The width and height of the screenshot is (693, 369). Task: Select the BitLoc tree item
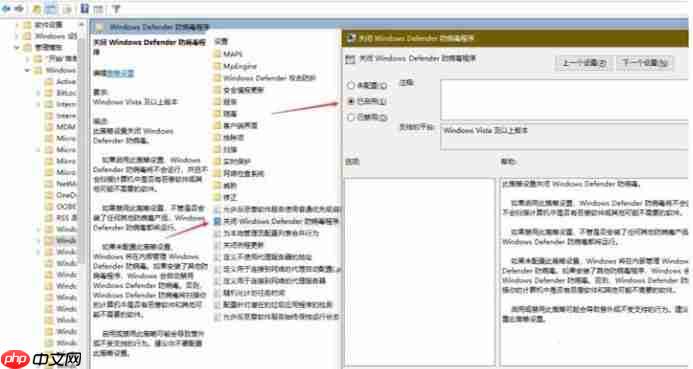tap(66, 93)
